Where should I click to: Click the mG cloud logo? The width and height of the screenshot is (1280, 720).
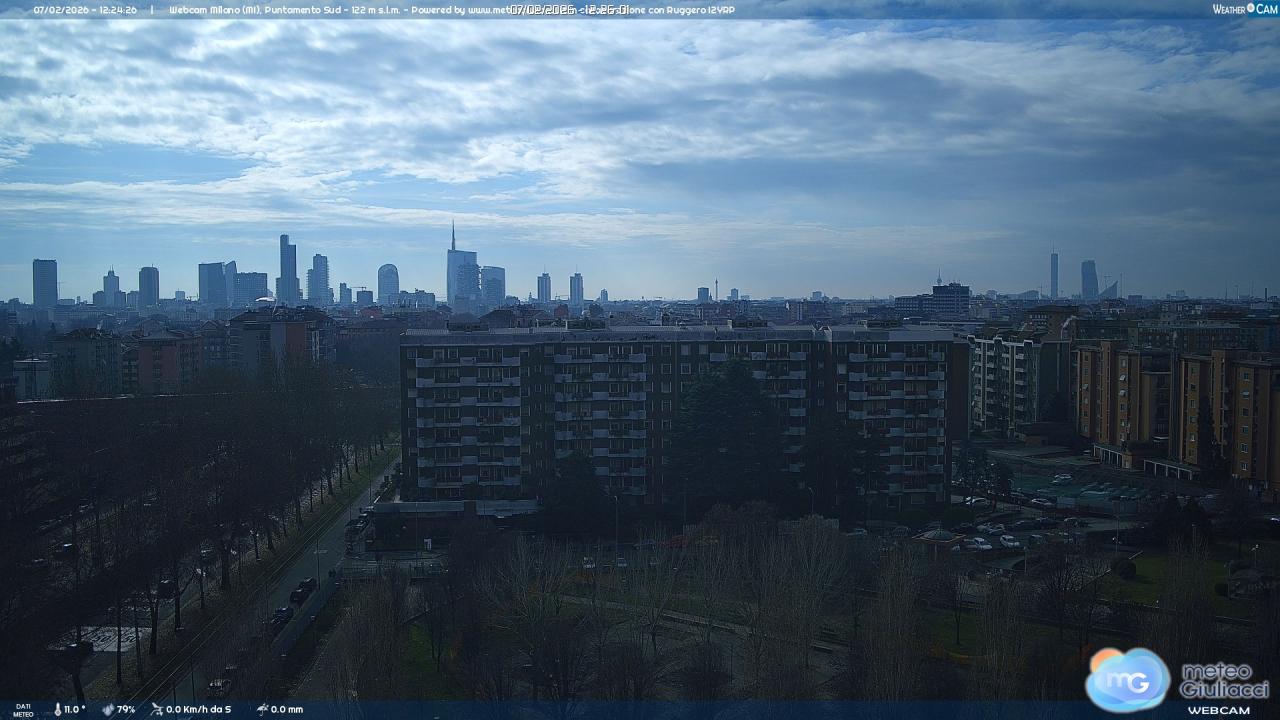pyautogui.click(x=1128, y=680)
